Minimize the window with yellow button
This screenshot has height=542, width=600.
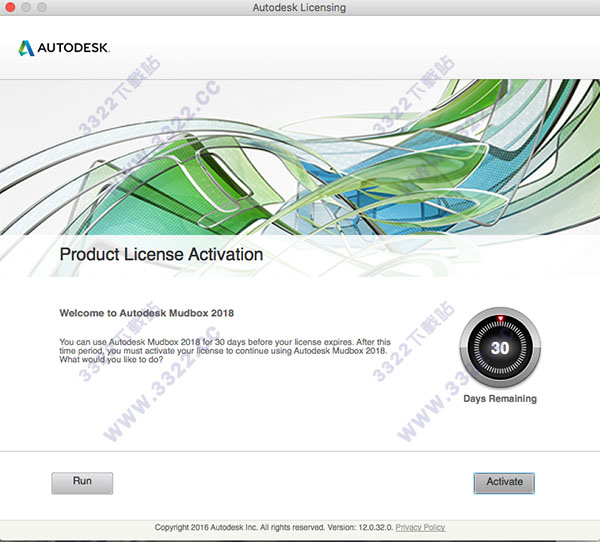tap(28, 8)
